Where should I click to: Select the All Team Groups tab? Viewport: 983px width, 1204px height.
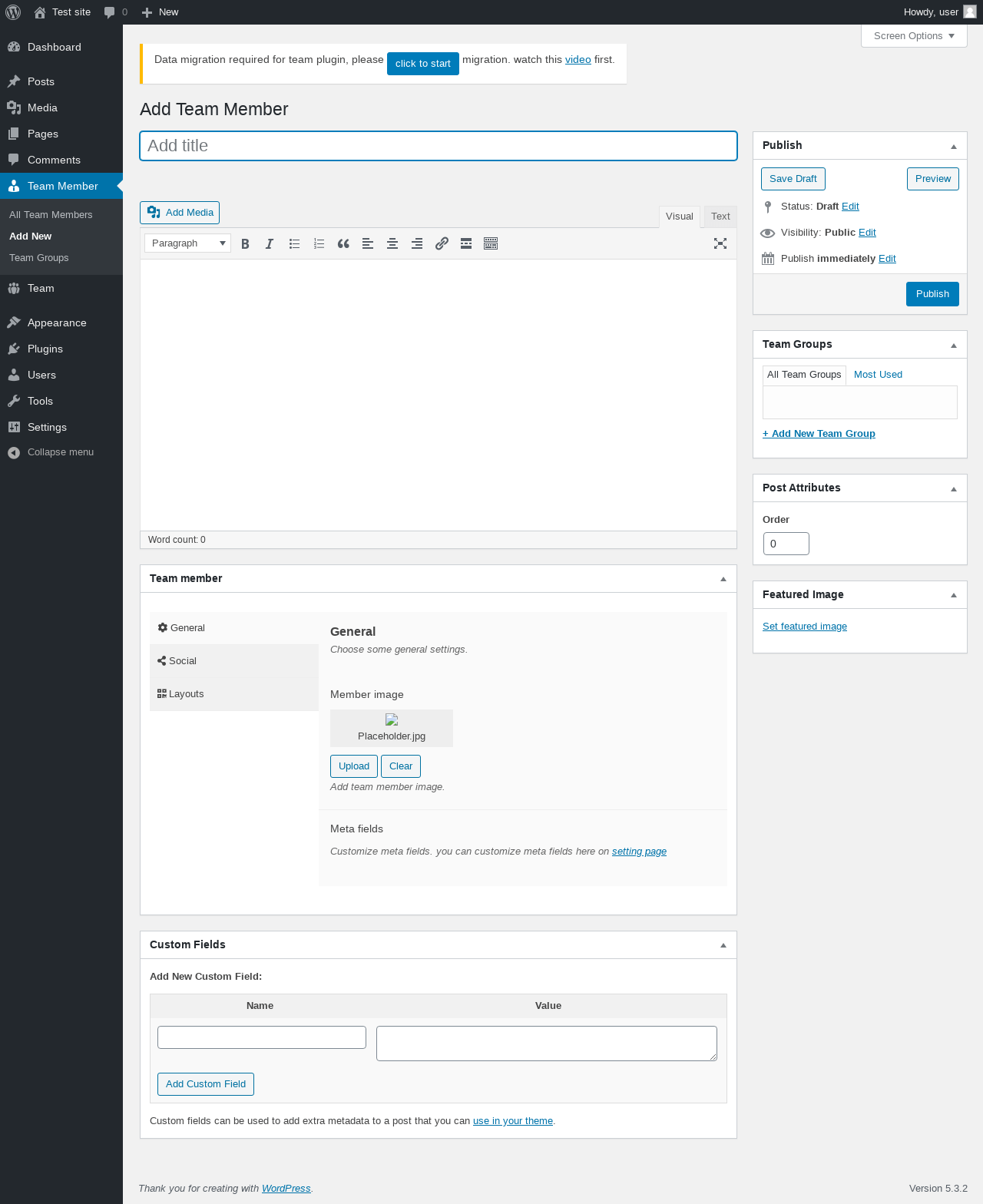click(804, 375)
